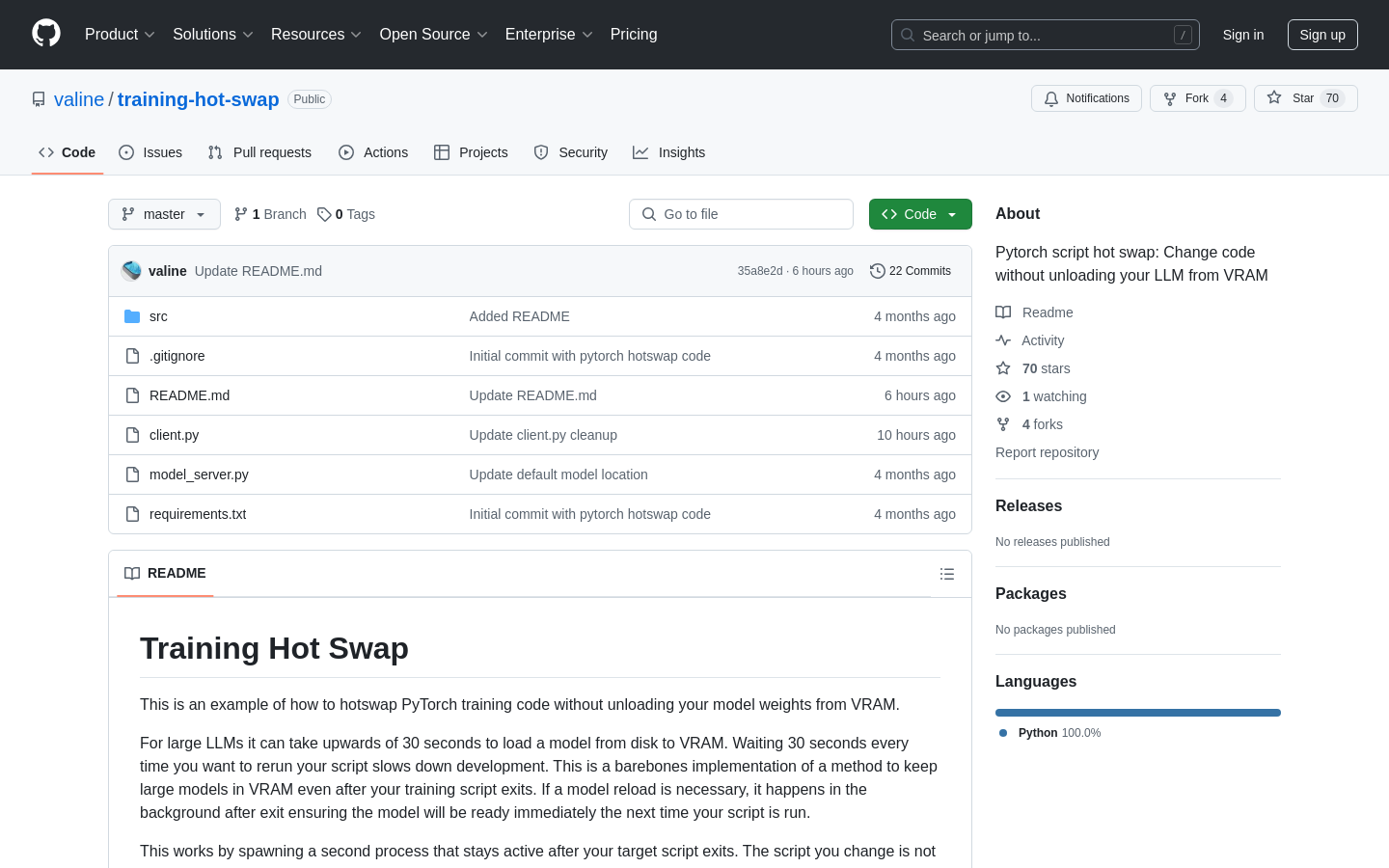The width and height of the screenshot is (1389, 868).
Task: View the 70 stars list
Action: pyautogui.click(x=1033, y=368)
